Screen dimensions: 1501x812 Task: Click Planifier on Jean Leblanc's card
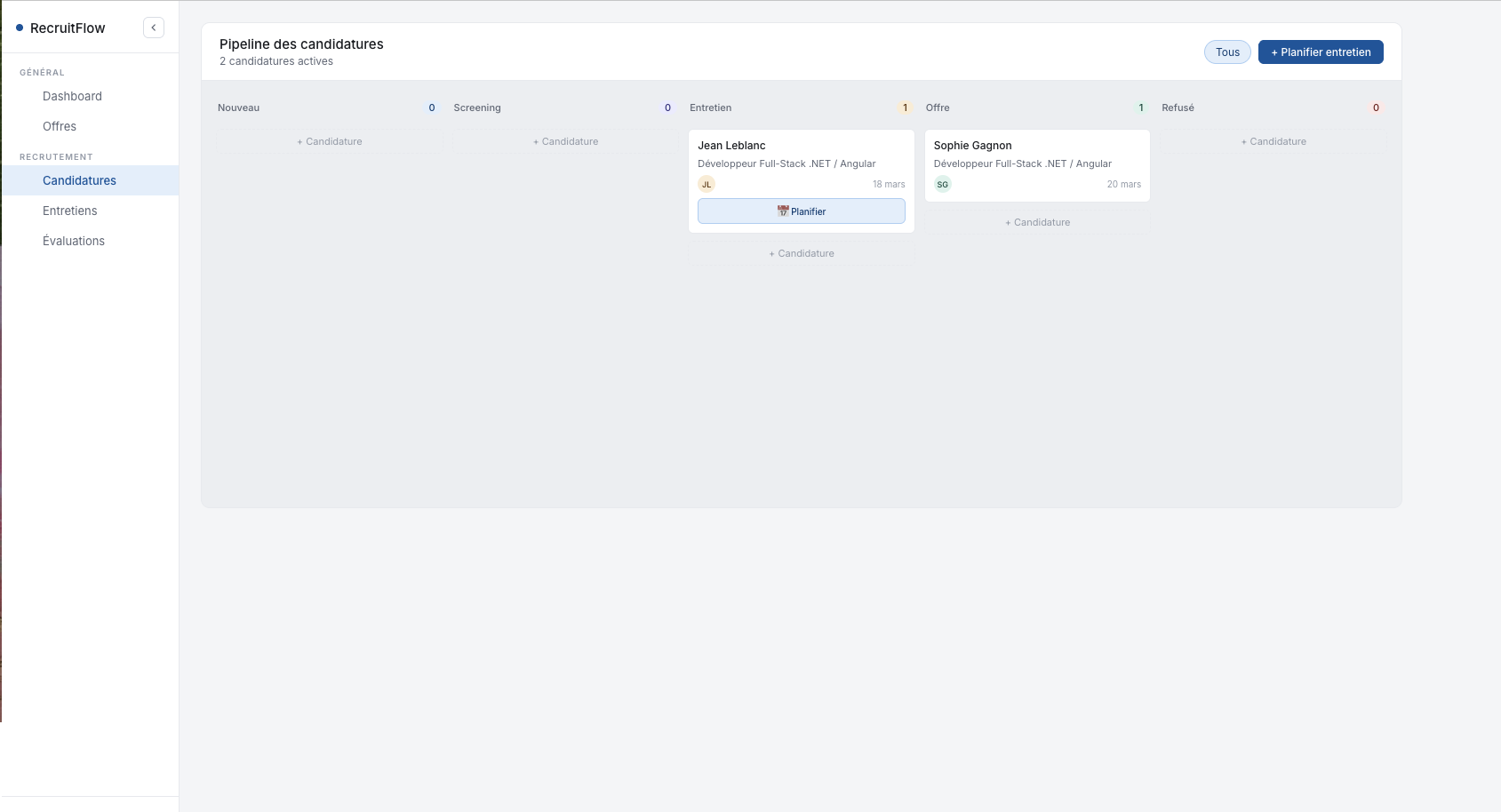(801, 211)
